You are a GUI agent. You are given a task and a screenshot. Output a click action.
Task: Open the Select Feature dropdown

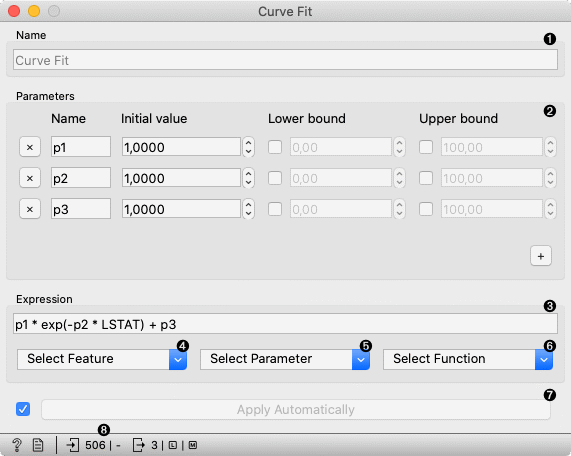102,359
